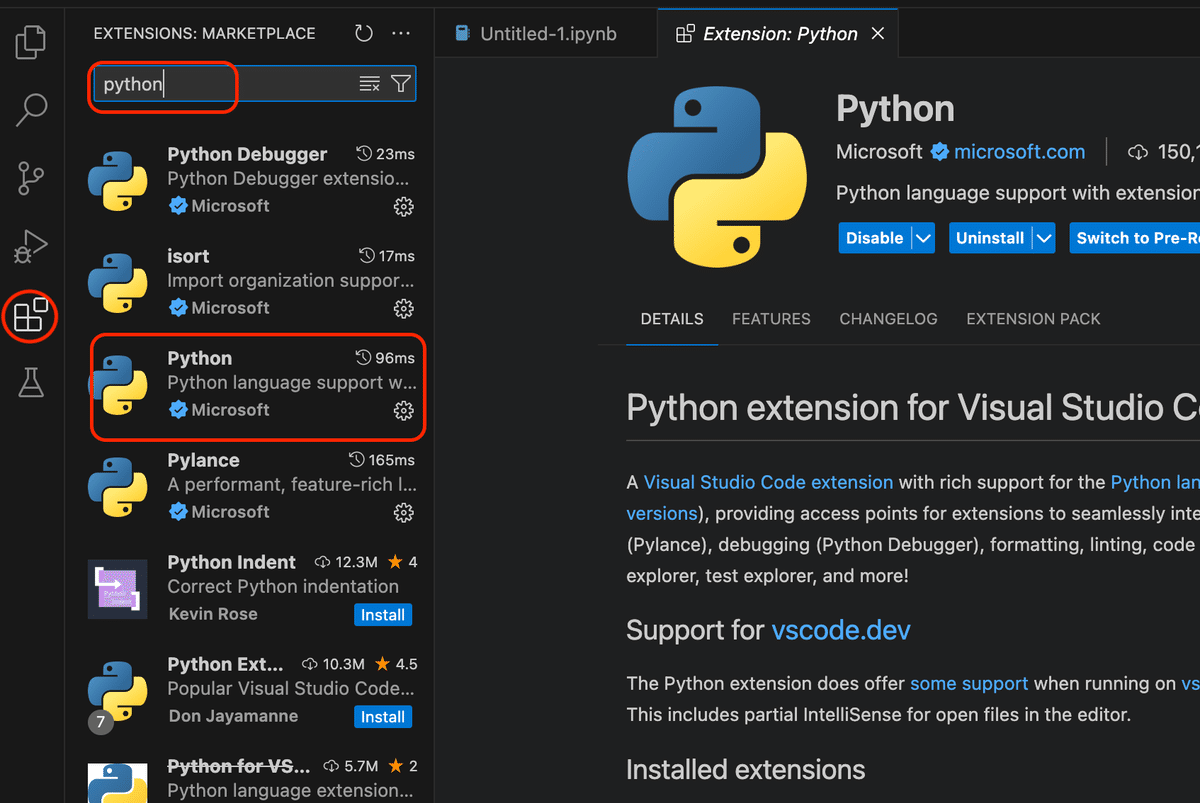Click the large Python logo image
Viewport: 1200px width, 803px height.
click(x=717, y=176)
